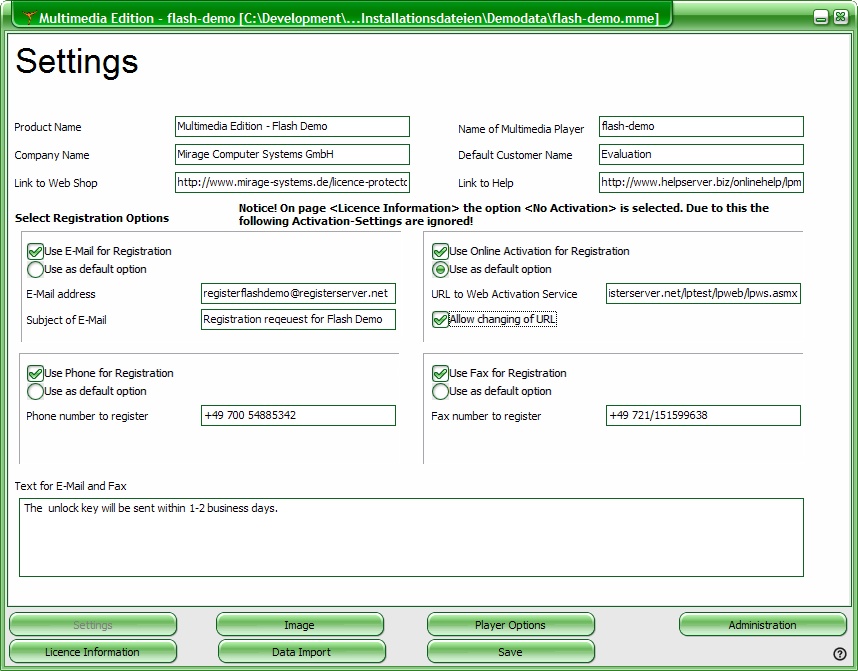Open the Licence Information page
Screen dimensions: 858x671
[x=92, y=652]
